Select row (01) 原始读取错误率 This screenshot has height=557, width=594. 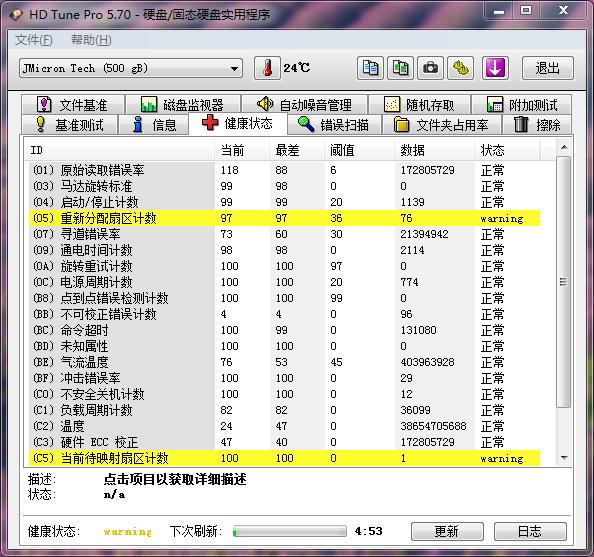[x=284, y=170]
